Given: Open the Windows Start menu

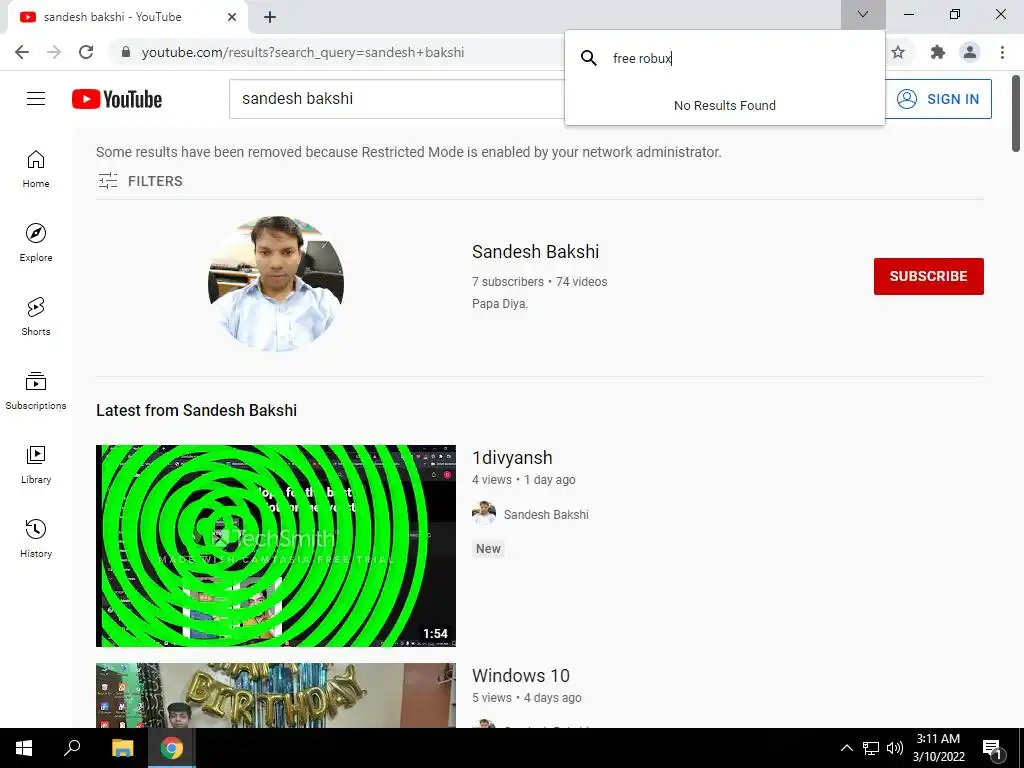Looking at the screenshot, I should tap(24, 748).
